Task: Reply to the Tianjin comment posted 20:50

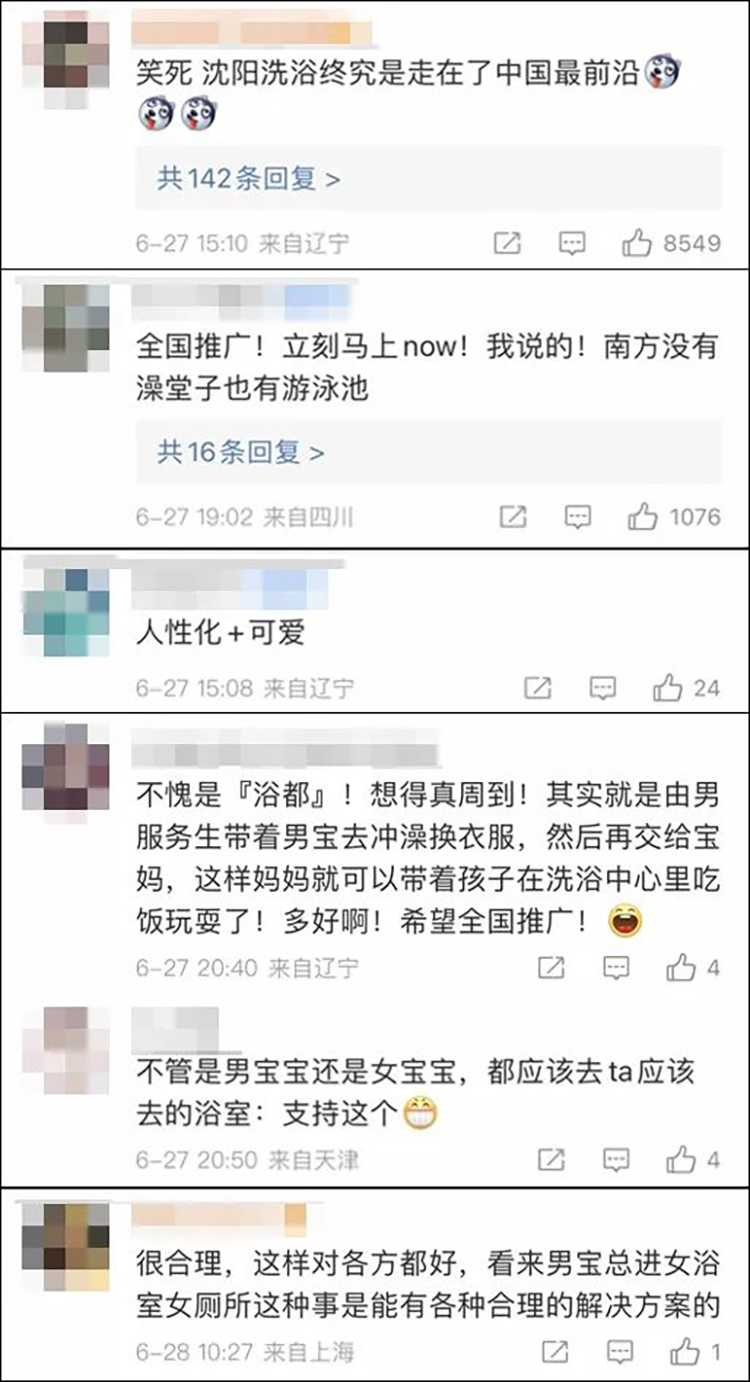Action: (616, 1159)
